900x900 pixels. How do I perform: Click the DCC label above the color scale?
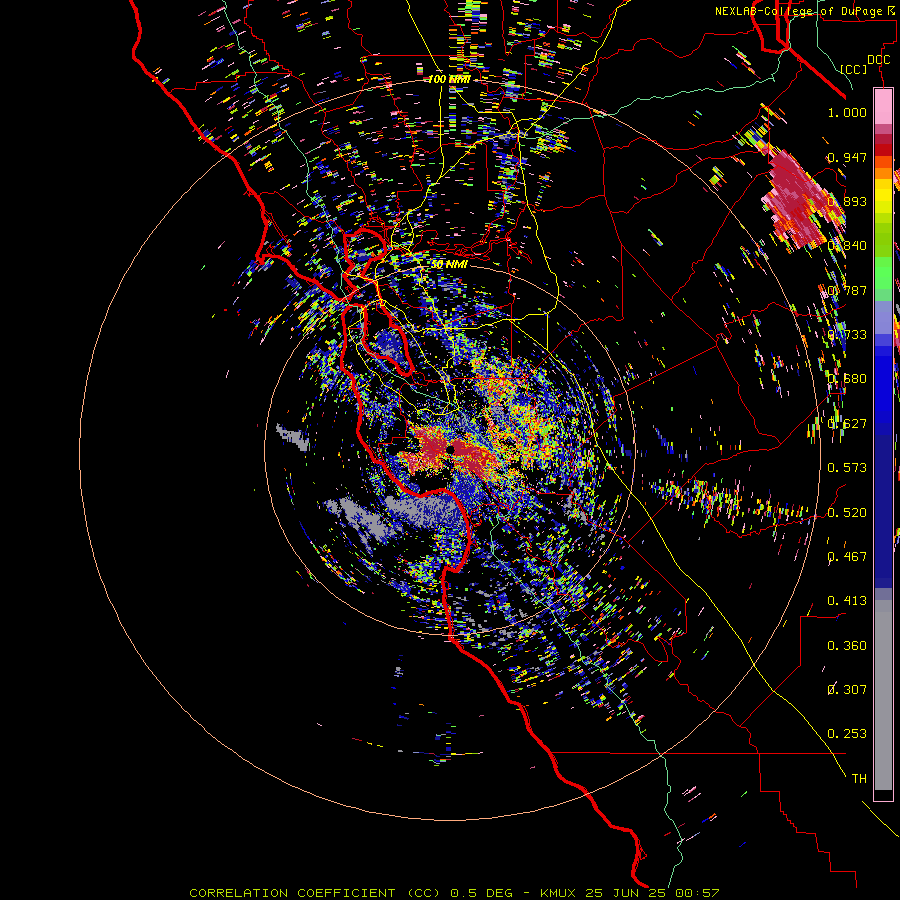tap(879, 60)
